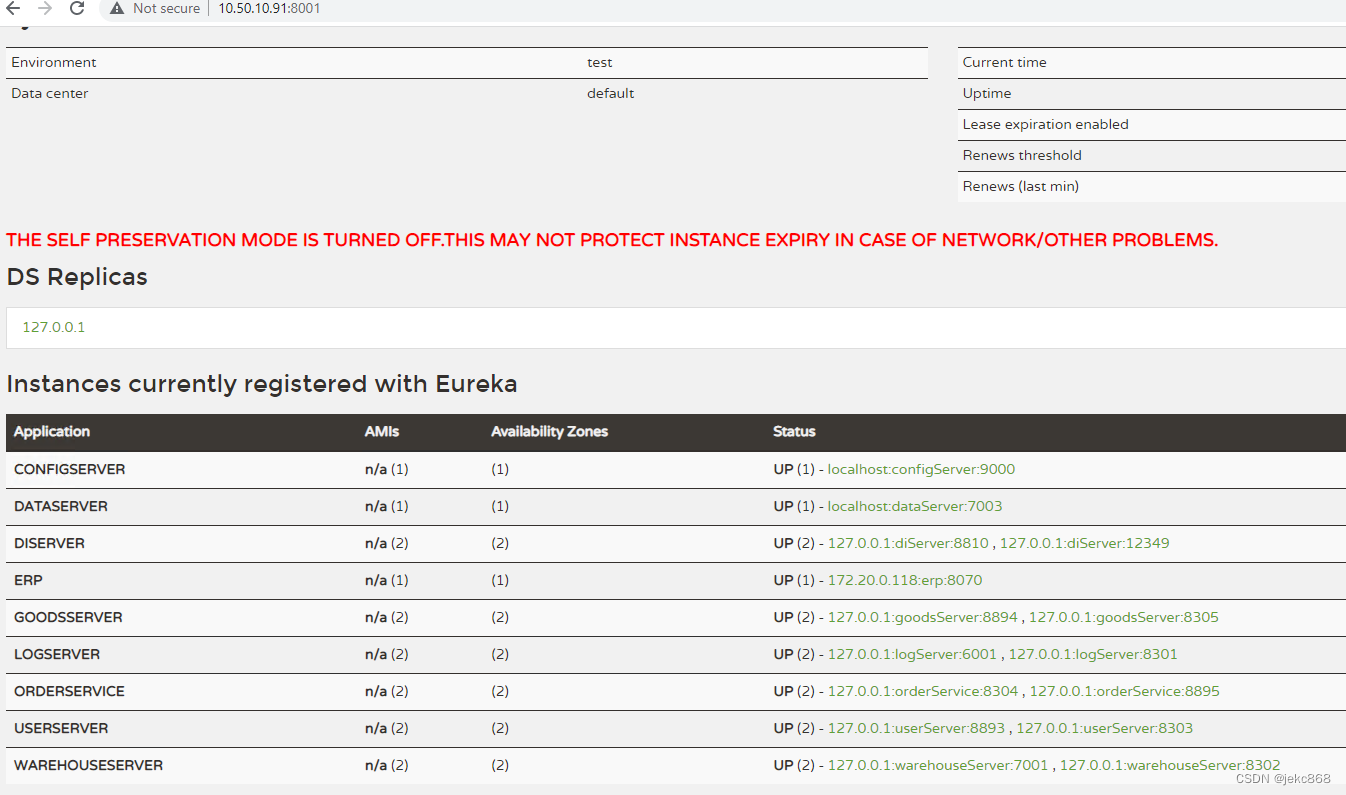The image size is (1346, 795).
Task: Open 127.0.0.1:goodsServer:8894 instance link
Action: [923, 617]
